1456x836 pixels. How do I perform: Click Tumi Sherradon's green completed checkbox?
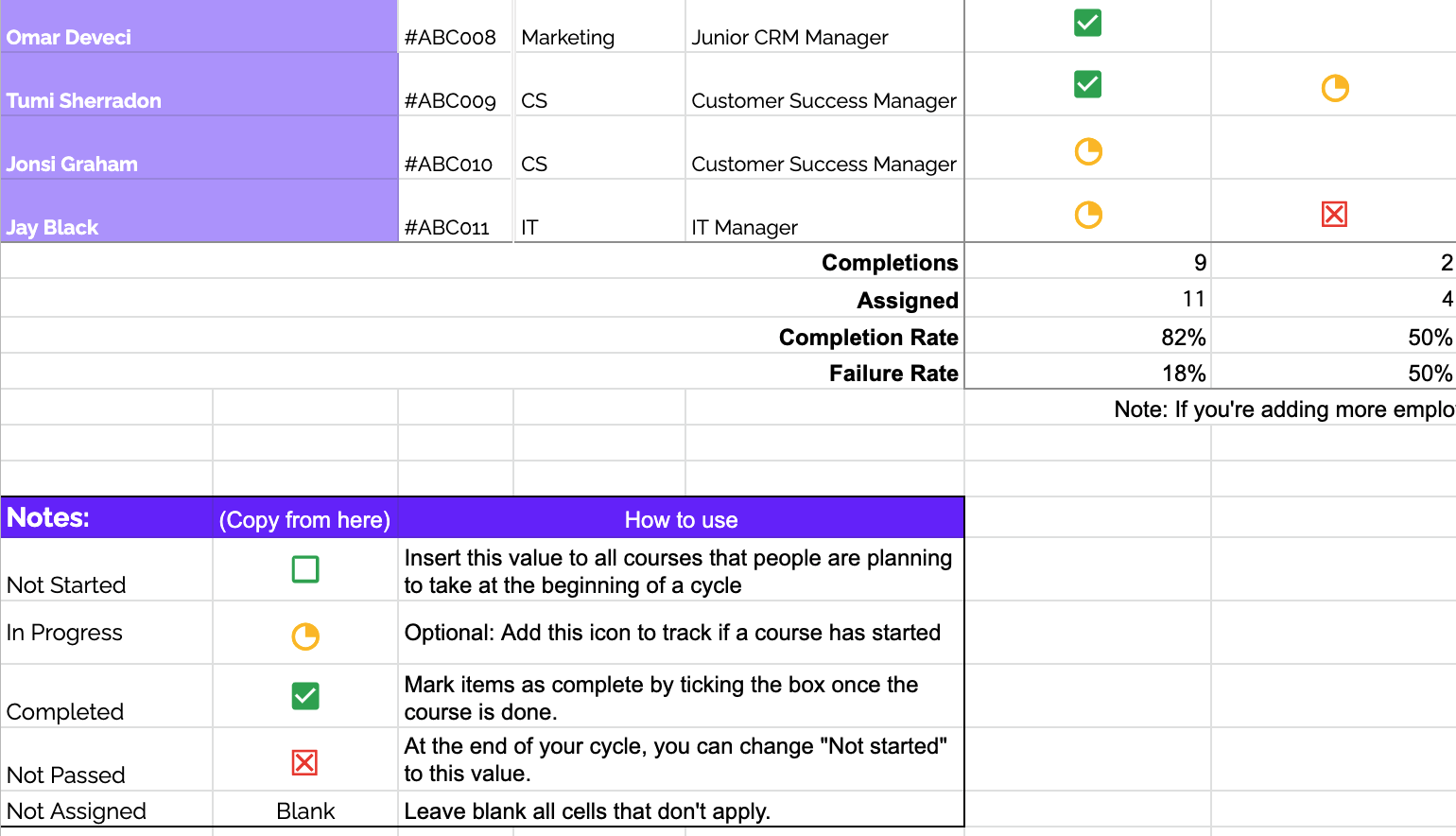click(x=1087, y=84)
